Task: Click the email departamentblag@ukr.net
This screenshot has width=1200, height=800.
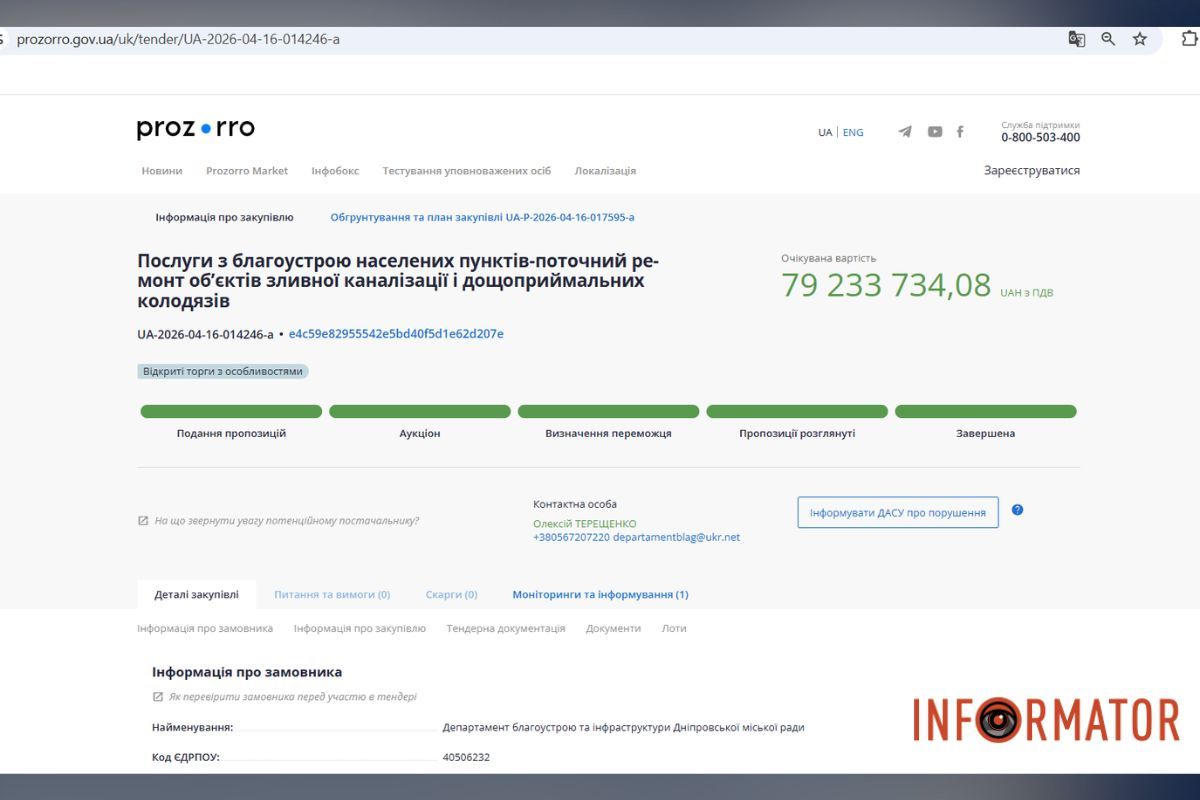Action: click(677, 537)
